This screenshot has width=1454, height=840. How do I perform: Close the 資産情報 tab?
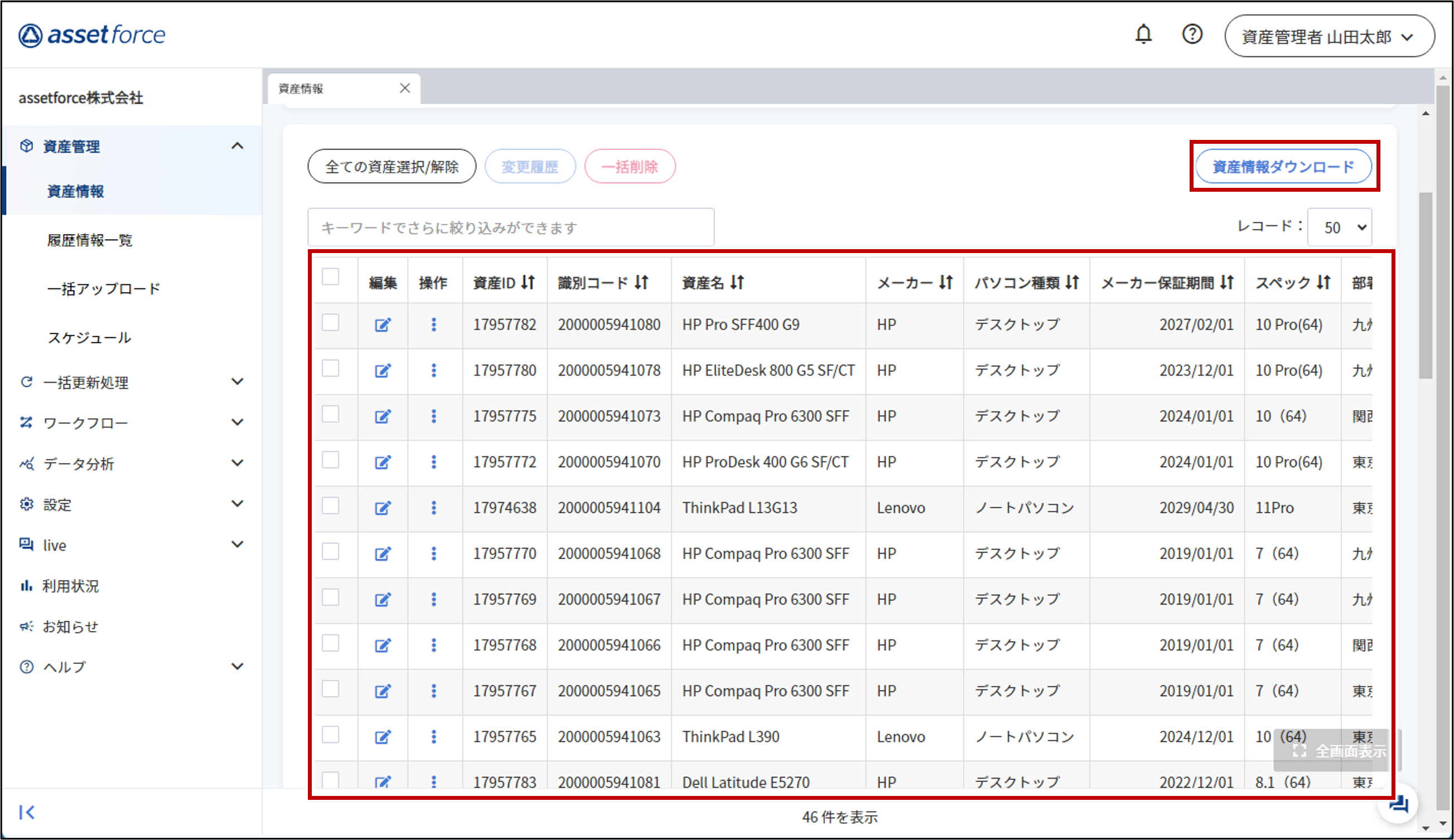click(405, 88)
